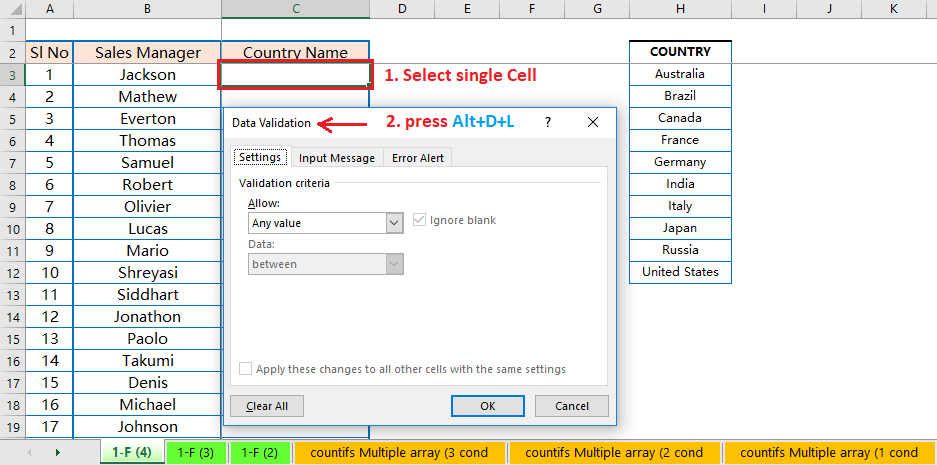Select the Brazil country cell
Image resolution: width=937 pixels, height=465 pixels.
[x=680, y=96]
